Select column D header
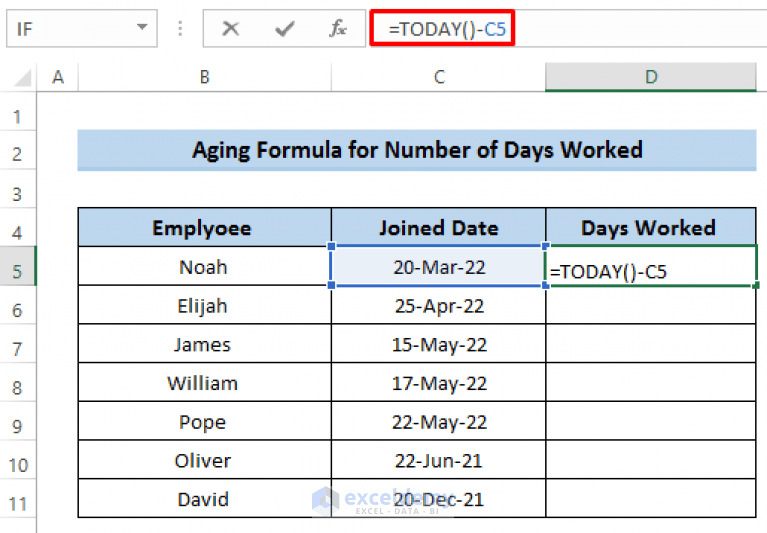The image size is (767, 533). point(651,77)
